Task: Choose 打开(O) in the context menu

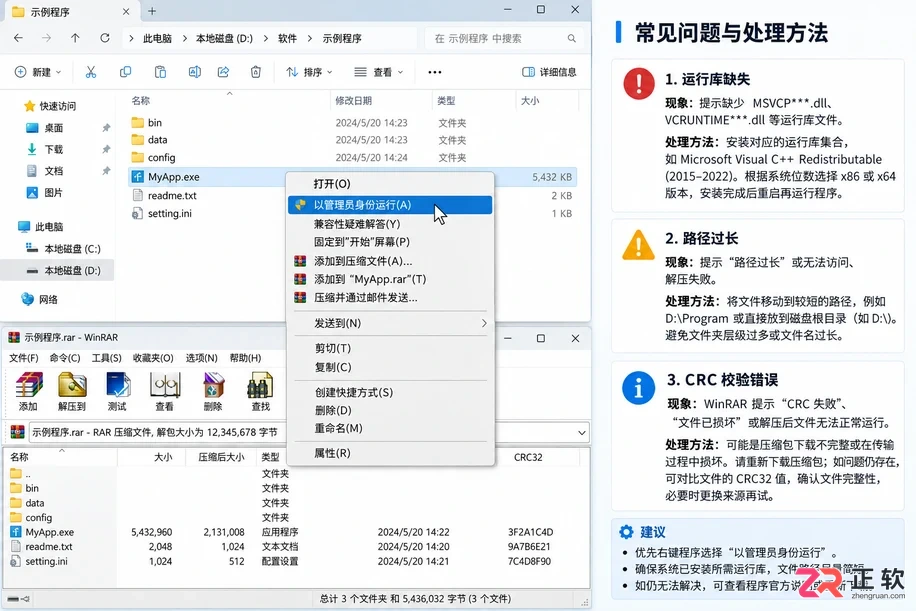Action: click(390, 184)
